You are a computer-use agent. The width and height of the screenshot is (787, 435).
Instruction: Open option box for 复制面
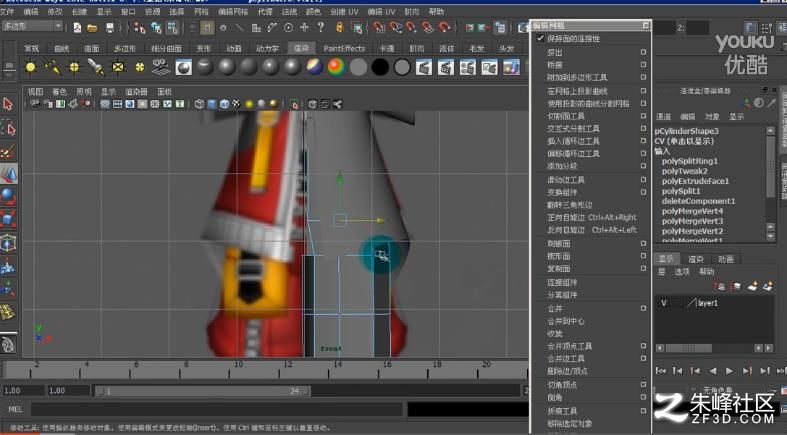tap(643, 268)
